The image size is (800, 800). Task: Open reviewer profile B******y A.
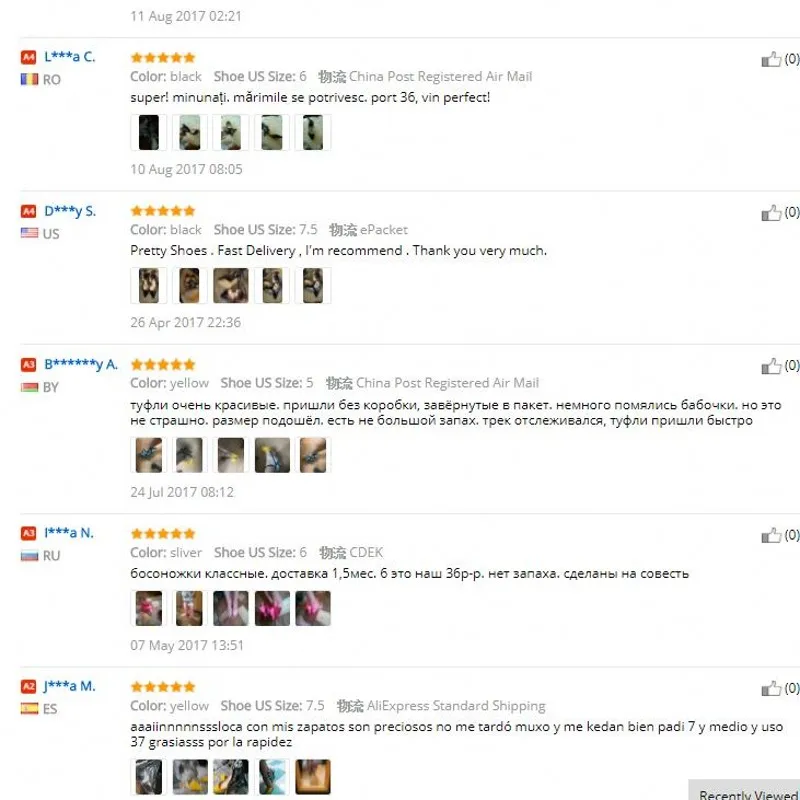81,364
